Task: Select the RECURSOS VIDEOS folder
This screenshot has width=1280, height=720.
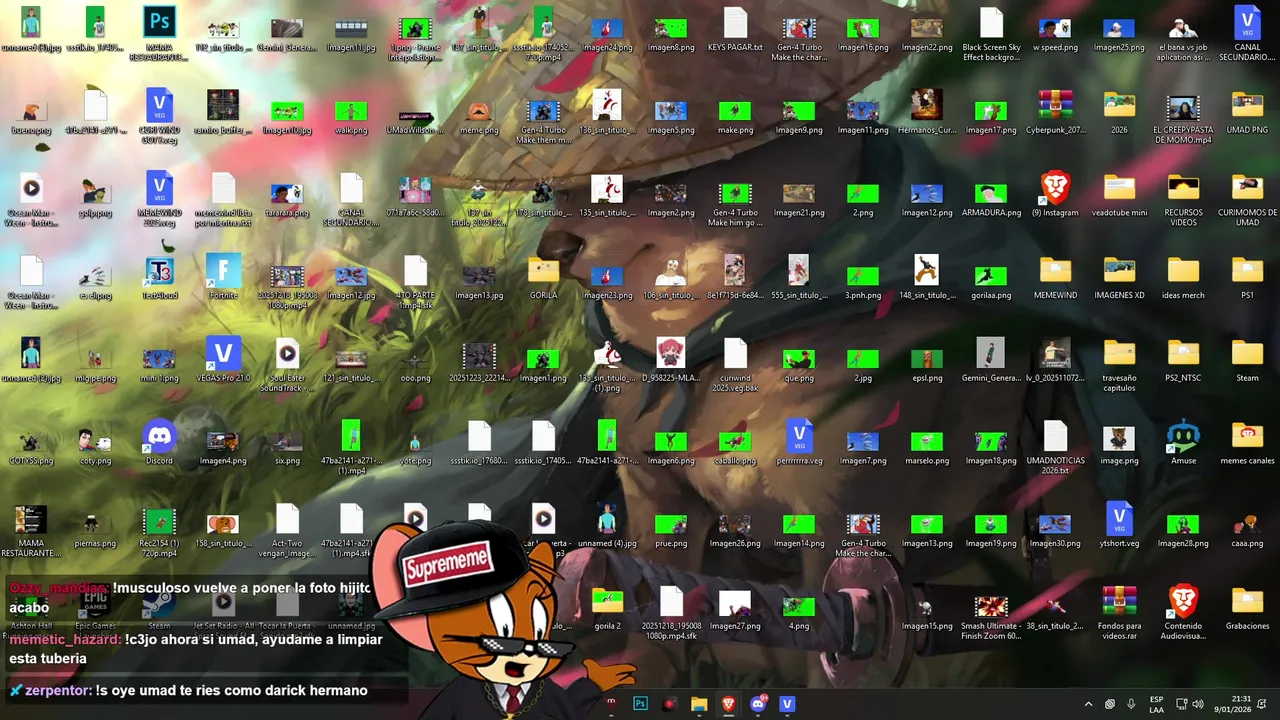Action: coord(1183,199)
